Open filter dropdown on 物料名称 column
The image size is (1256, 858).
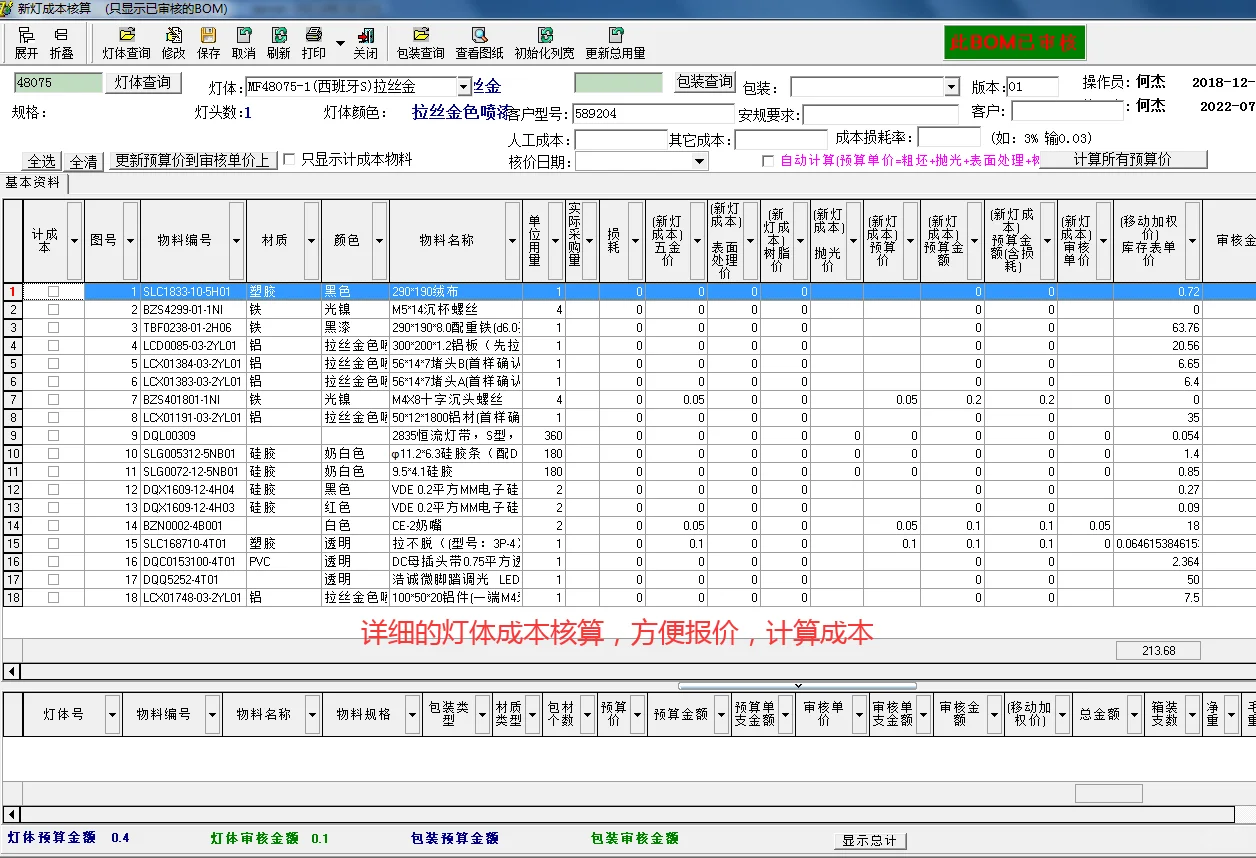pyautogui.click(x=512, y=240)
